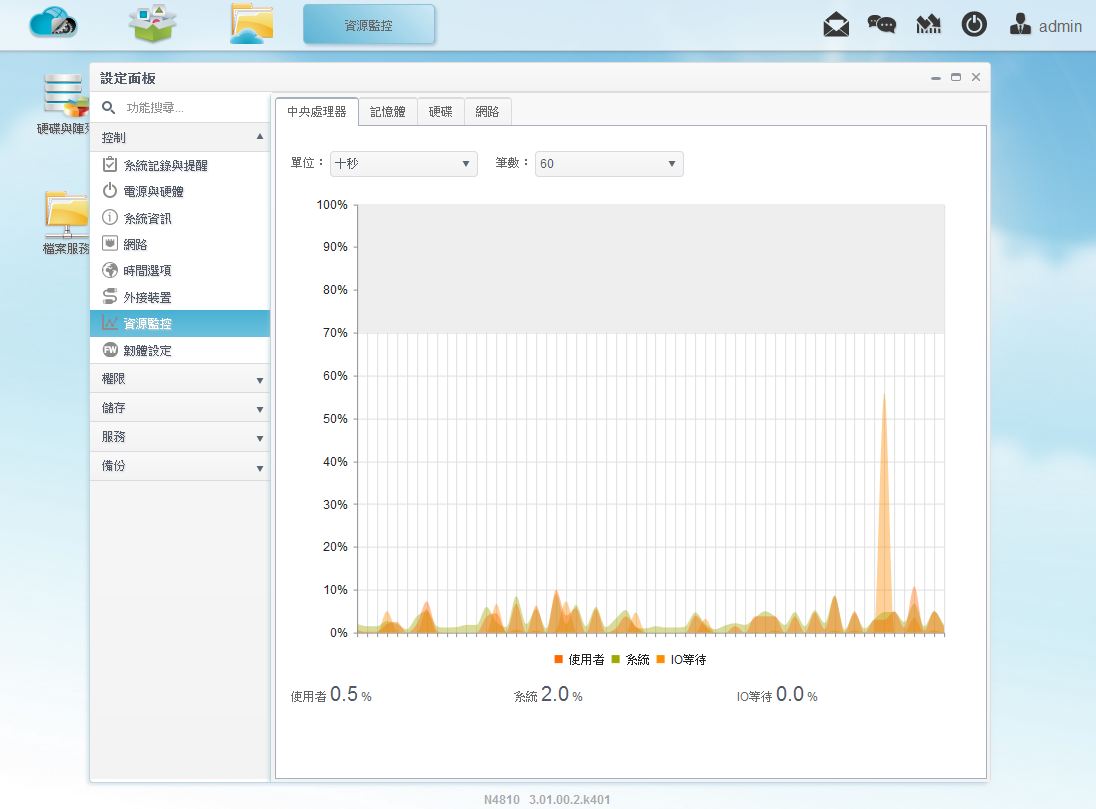
Task: Open 網路 settings in sidebar
Action: coord(180,244)
